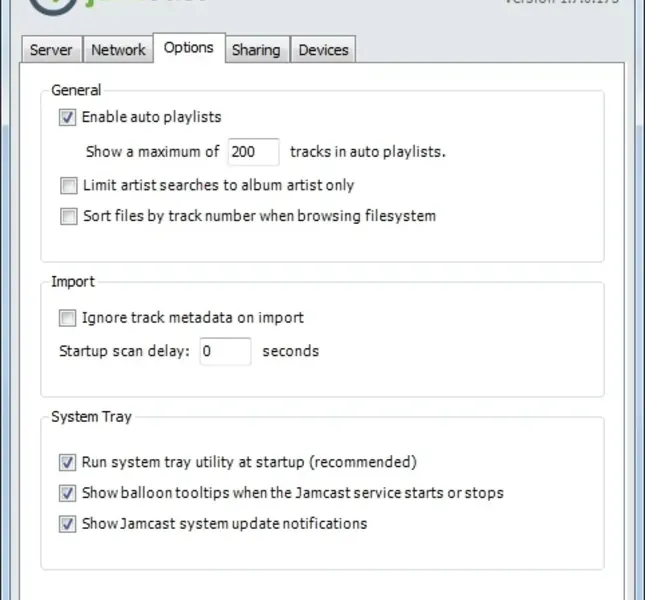645x600 pixels.
Task: Disable the Enable auto playlists checkbox
Action: 68,117
